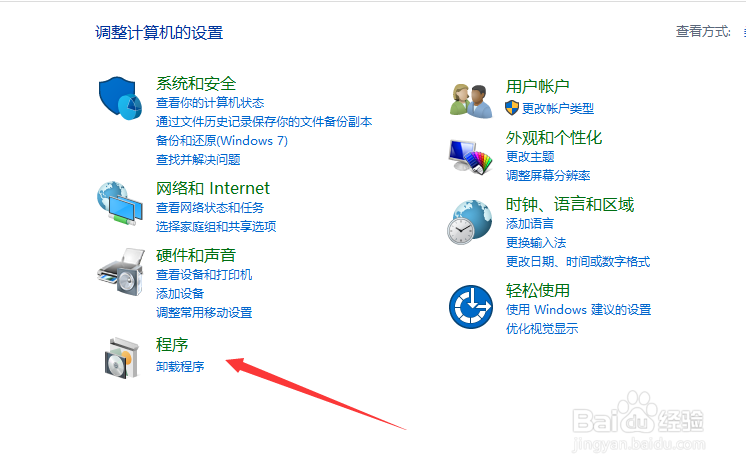The width and height of the screenshot is (746, 470).
Task: Open 更换输入法 link
Action: tap(536, 243)
